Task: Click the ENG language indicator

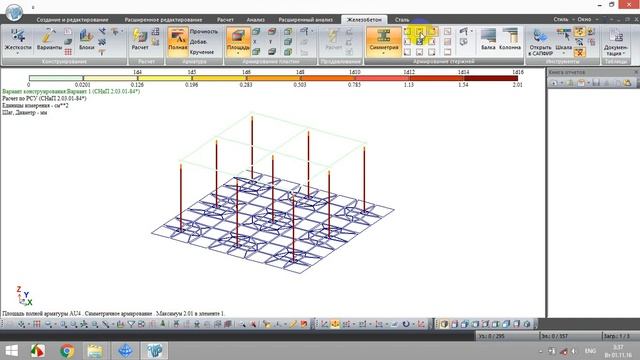Action: [590, 351]
